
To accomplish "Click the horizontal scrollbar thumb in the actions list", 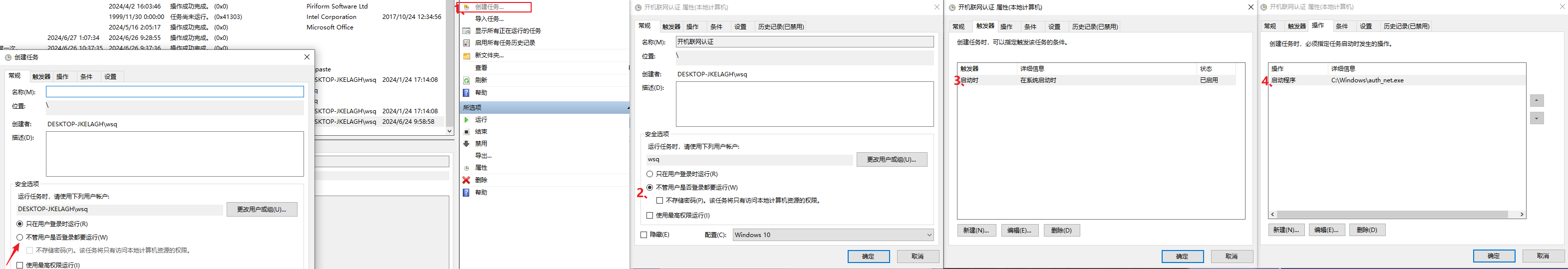I will tap(1392, 214).
